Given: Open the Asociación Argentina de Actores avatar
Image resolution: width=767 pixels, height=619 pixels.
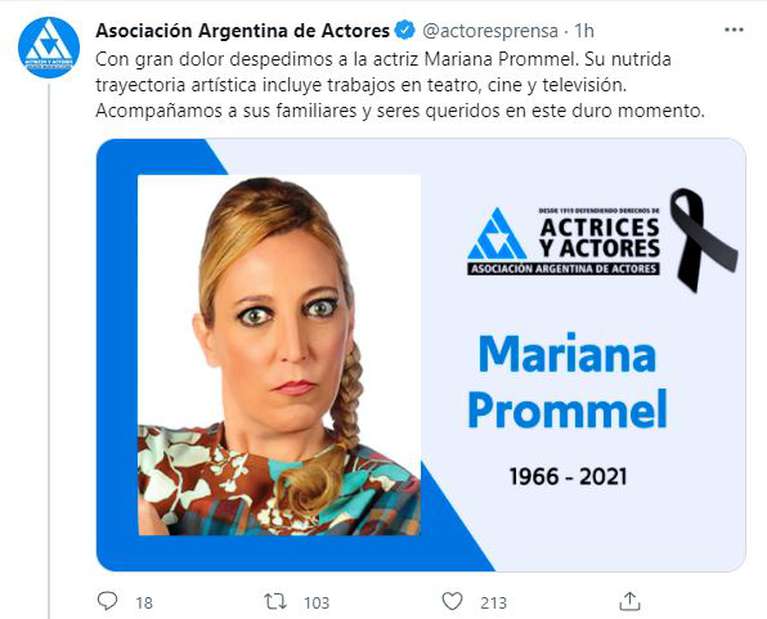Looking at the screenshot, I should [x=48, y=47].
